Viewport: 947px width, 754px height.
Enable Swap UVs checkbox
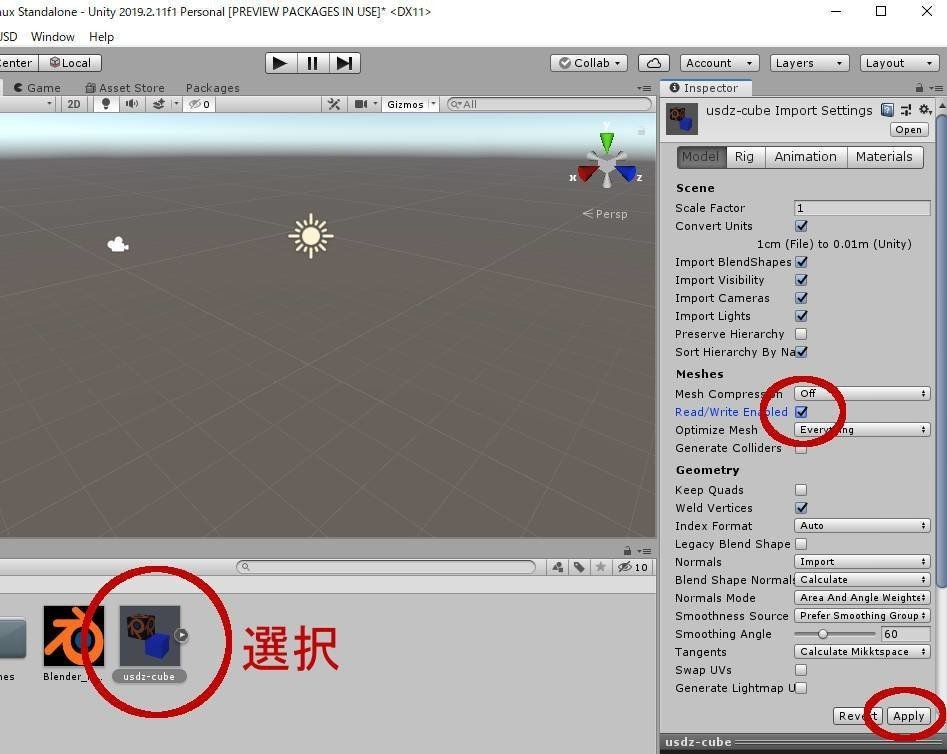point(801,670)
